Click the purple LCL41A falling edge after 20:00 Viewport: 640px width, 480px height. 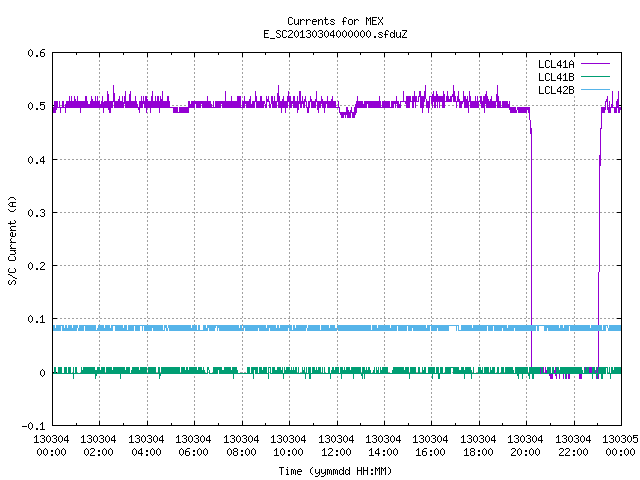(531, 245)
